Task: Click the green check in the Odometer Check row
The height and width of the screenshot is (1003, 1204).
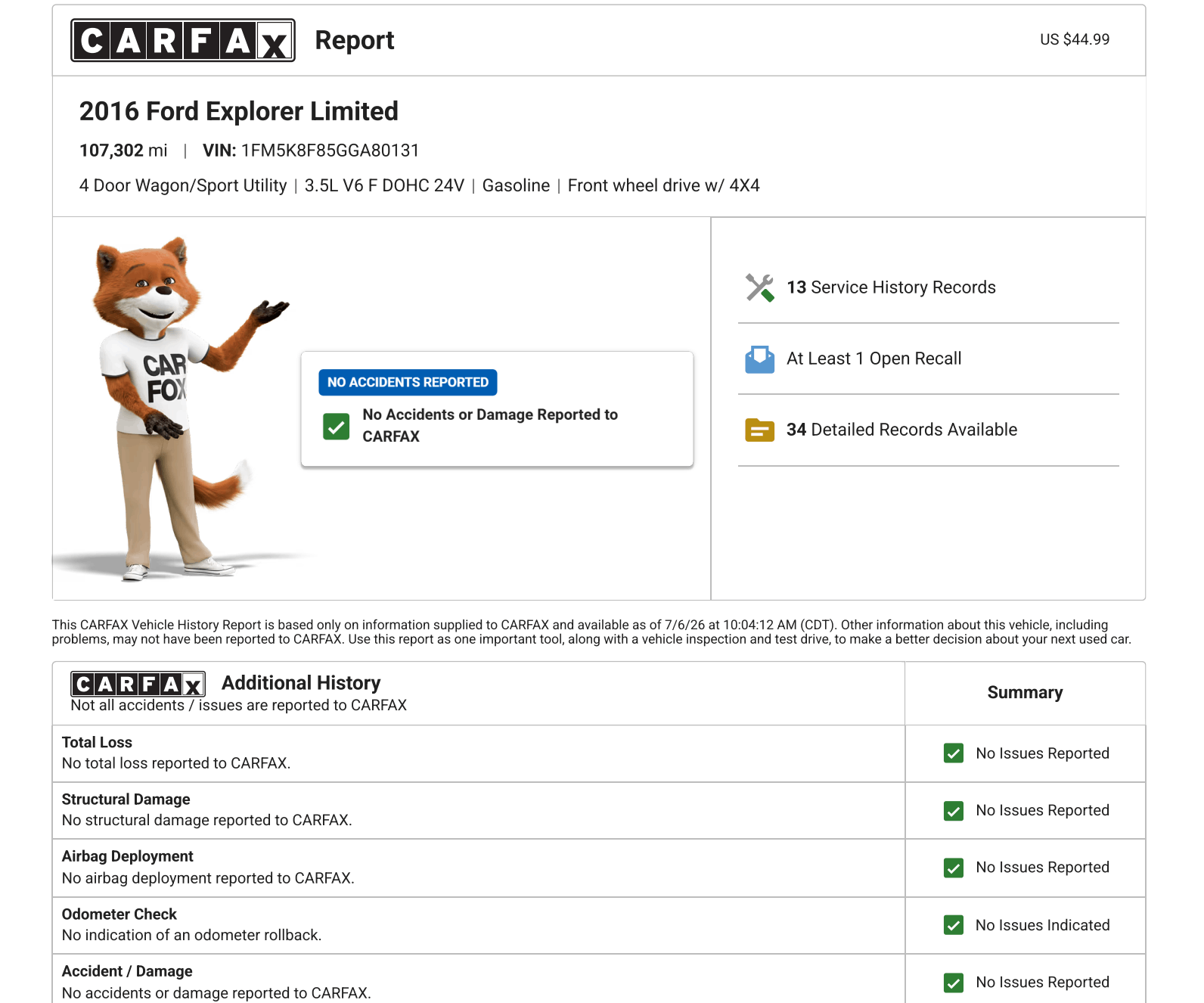Action: (x=954, y=925)
